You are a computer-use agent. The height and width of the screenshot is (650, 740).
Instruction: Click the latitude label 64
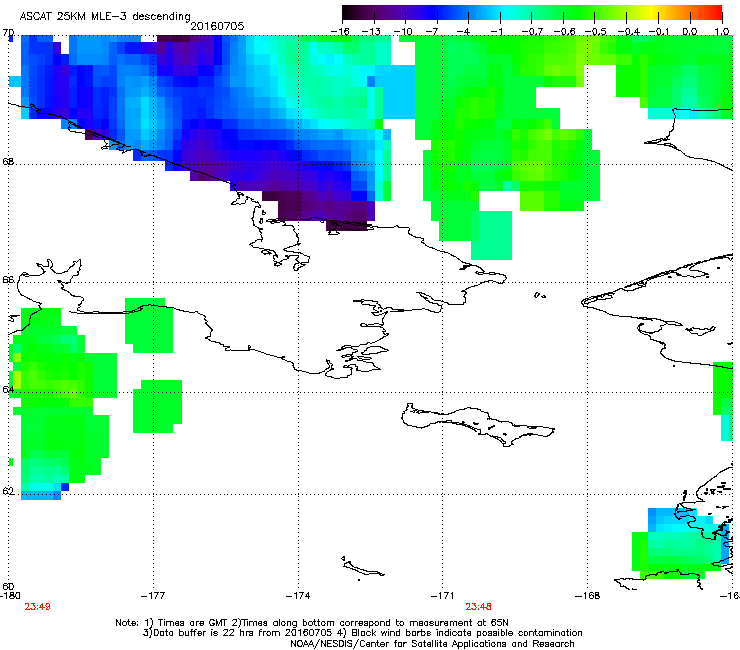point(8,389)
